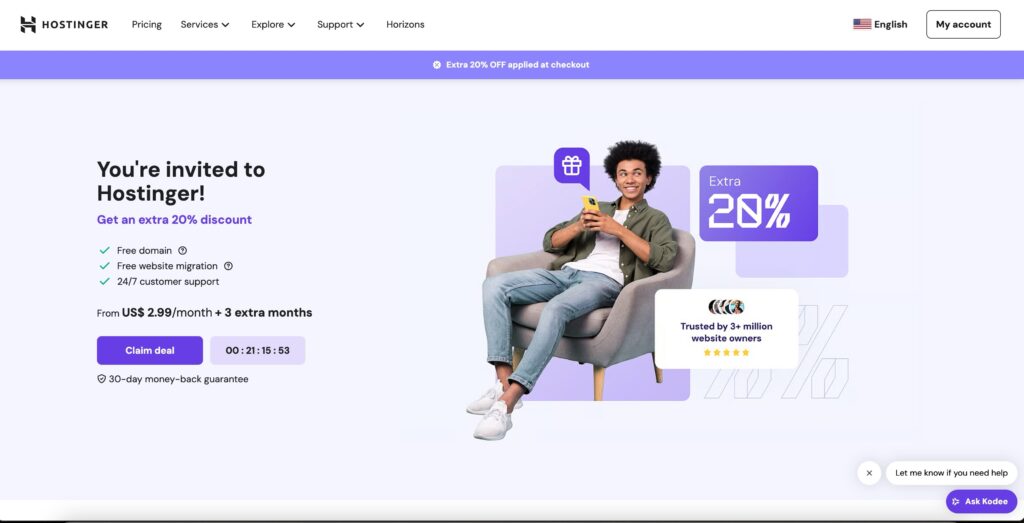This screenshot has height=523, width=1024.
Task: Expand the Support dropdown menu
Action: (340, 25)
